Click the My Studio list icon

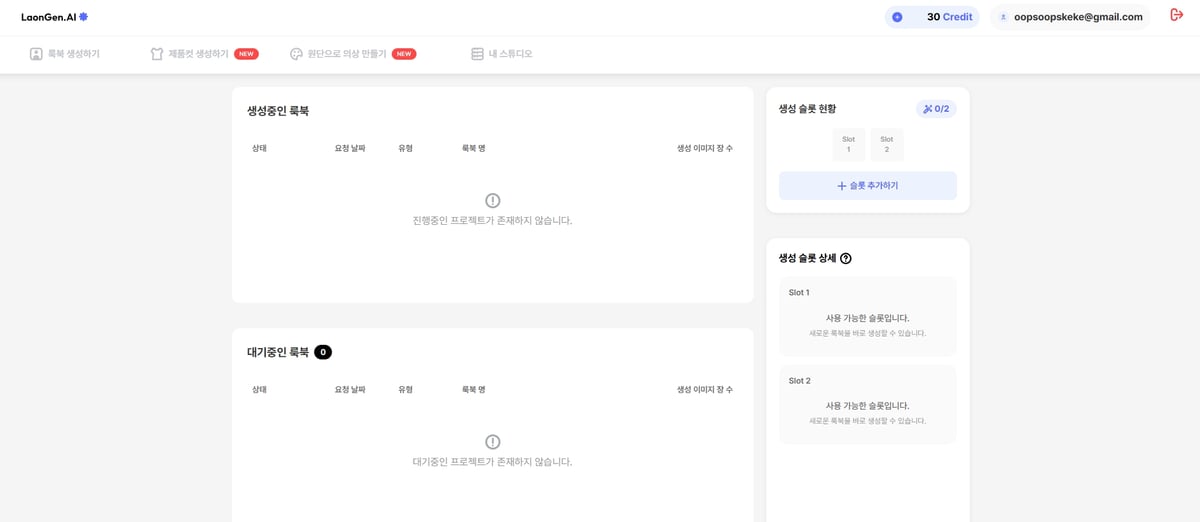tap(477, 54)
